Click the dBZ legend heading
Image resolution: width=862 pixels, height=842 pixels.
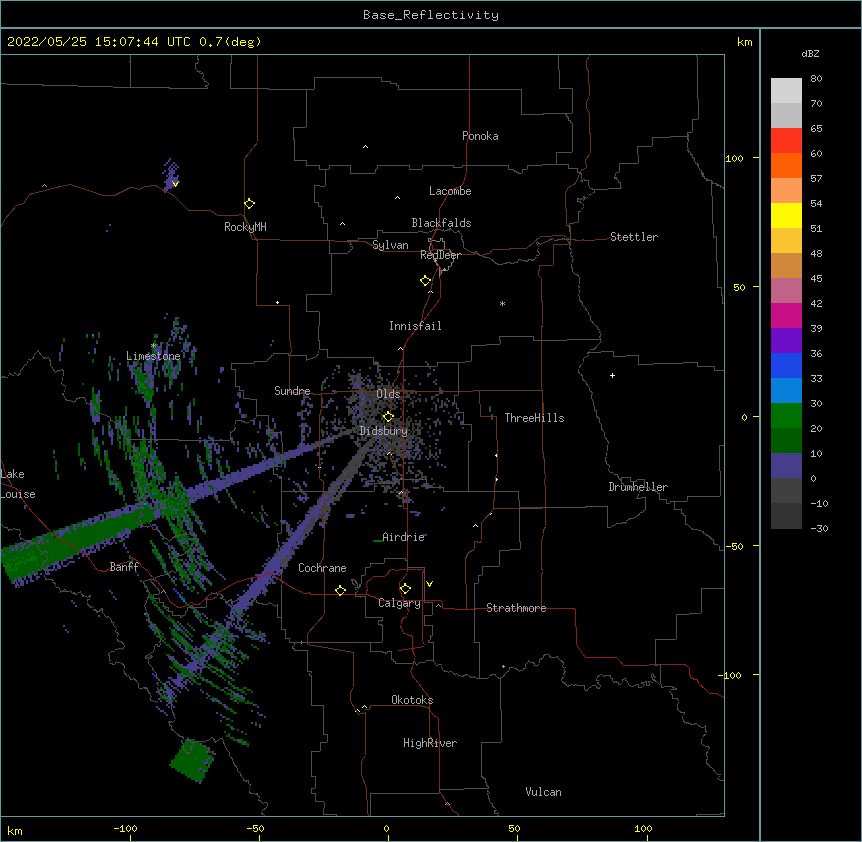coord(810,54)
